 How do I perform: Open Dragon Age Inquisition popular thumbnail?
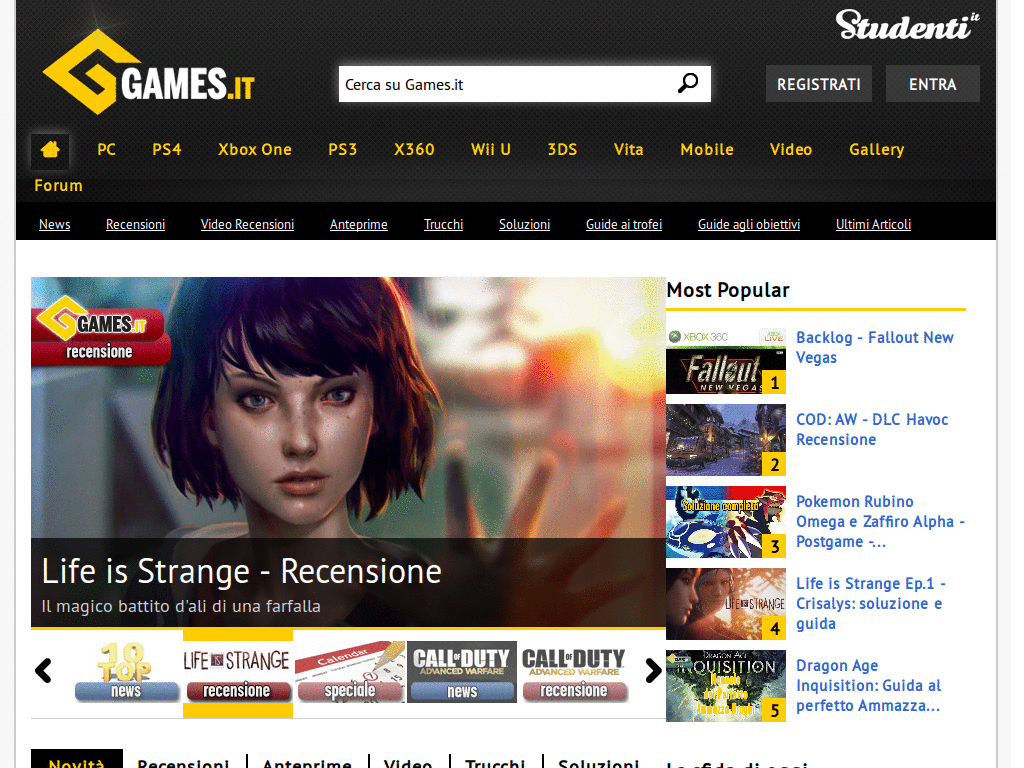(x=726, y=686)
